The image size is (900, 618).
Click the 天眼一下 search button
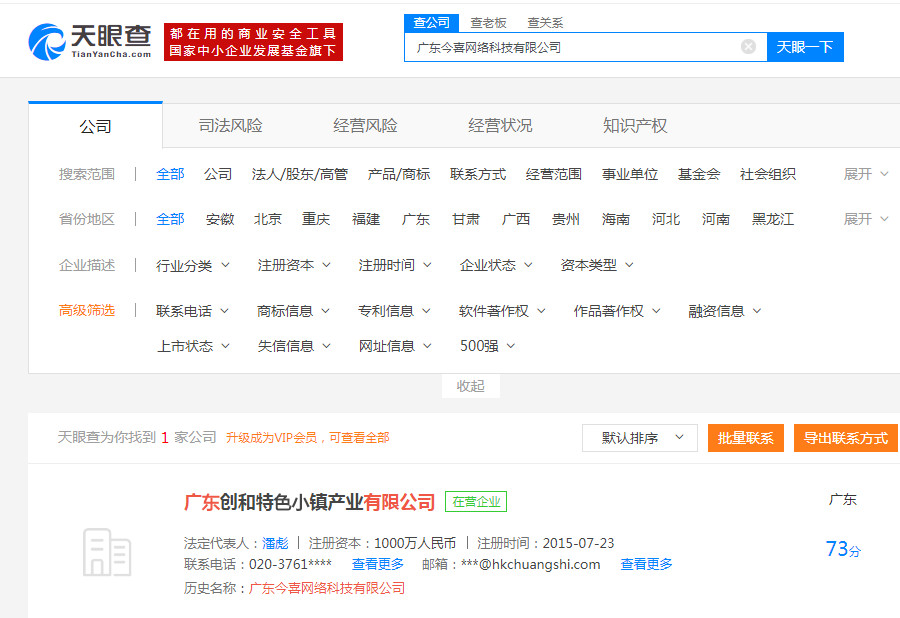pos(805,47)
